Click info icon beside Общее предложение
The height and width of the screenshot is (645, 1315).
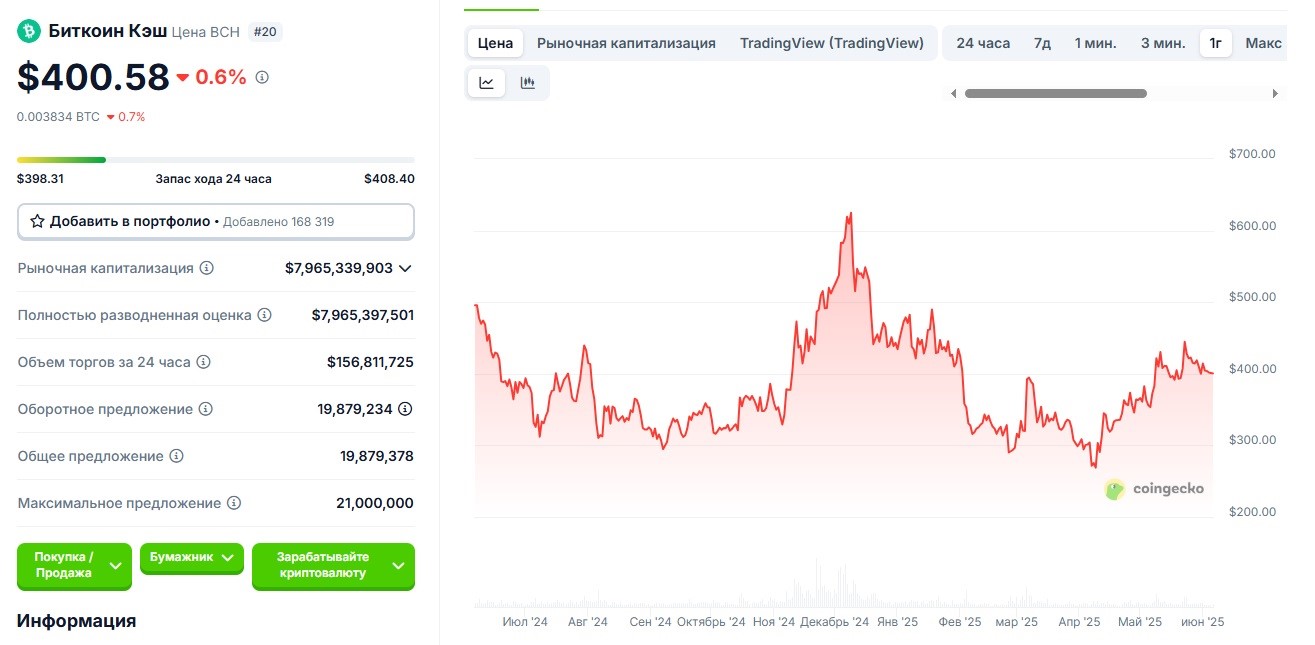[177, 456]
